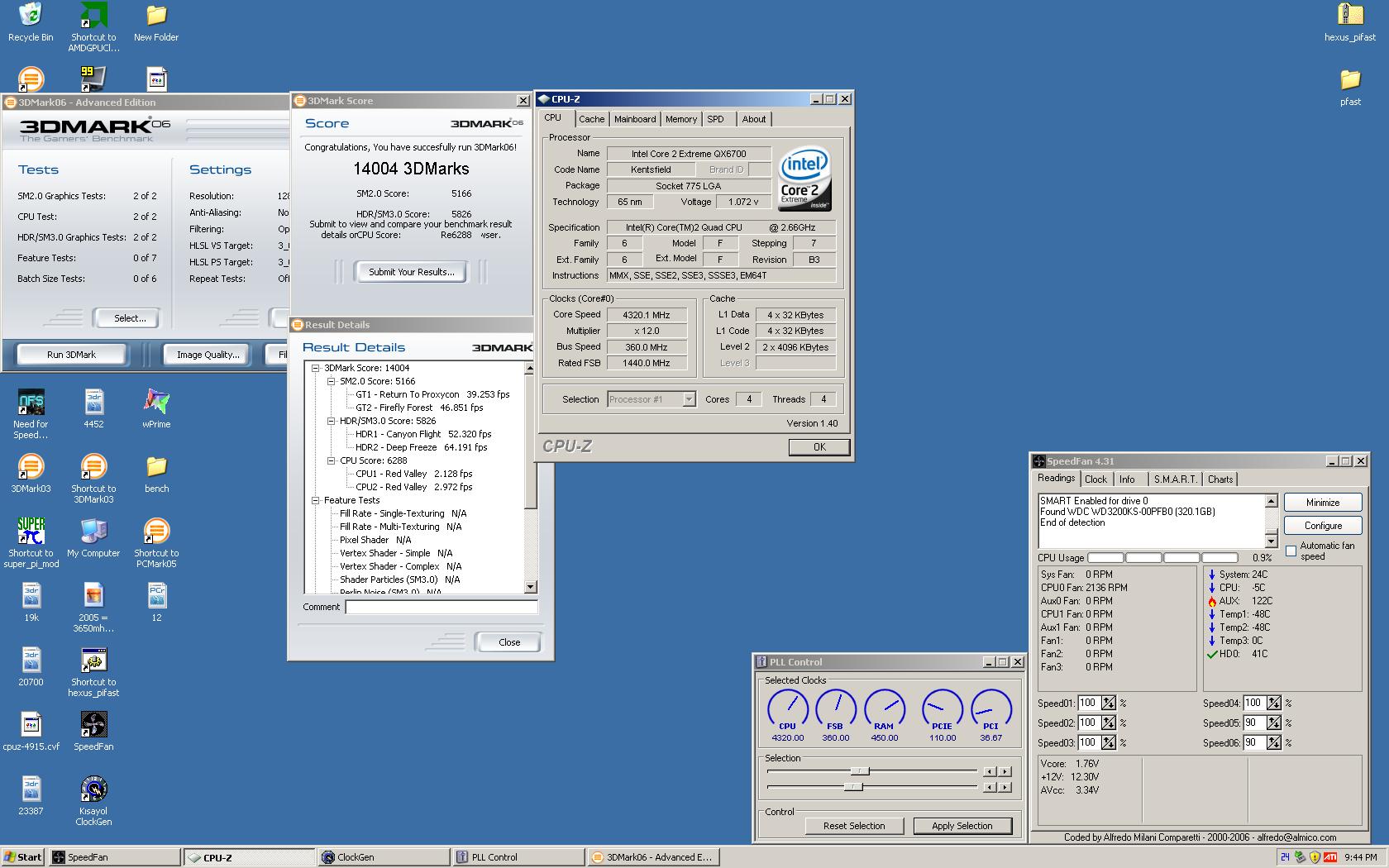This screenshot has height=868, width=1389.
Task: Adjust the Speed04 stepper in SpeedFan
Action: 1273,703
